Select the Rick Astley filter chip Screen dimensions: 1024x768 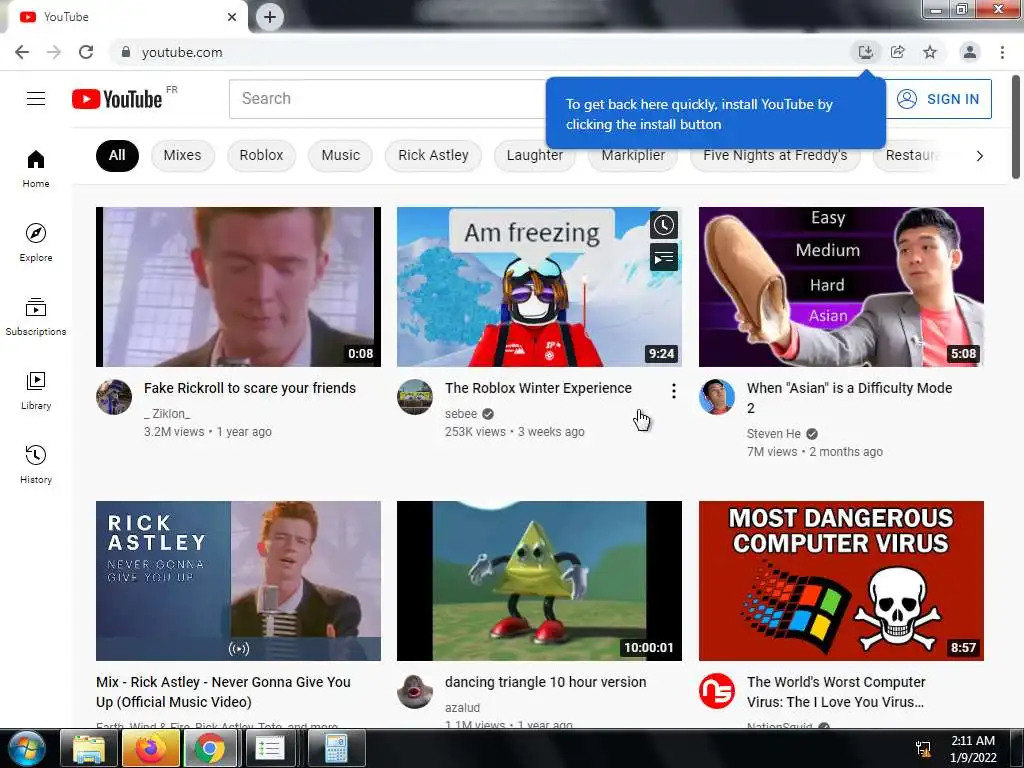pyautogui.click(x=433, y=155)
